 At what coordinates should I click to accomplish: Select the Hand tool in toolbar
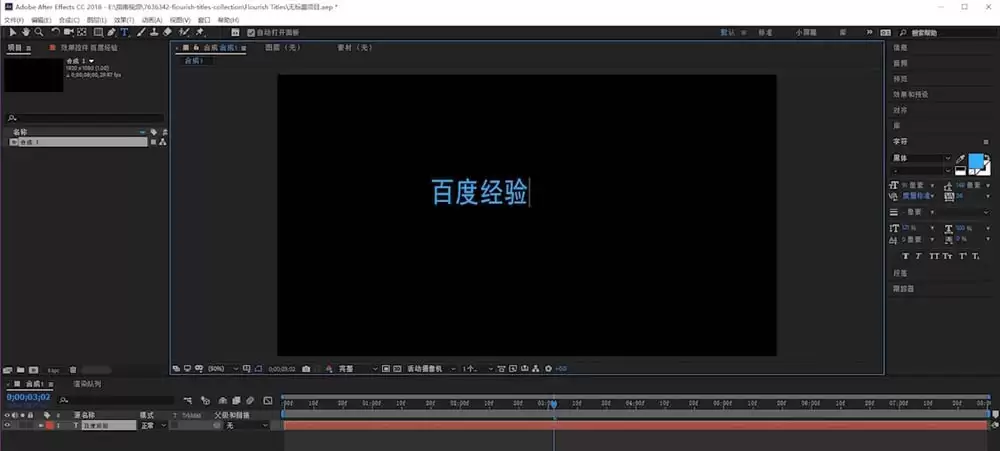(x=26, y=32)
